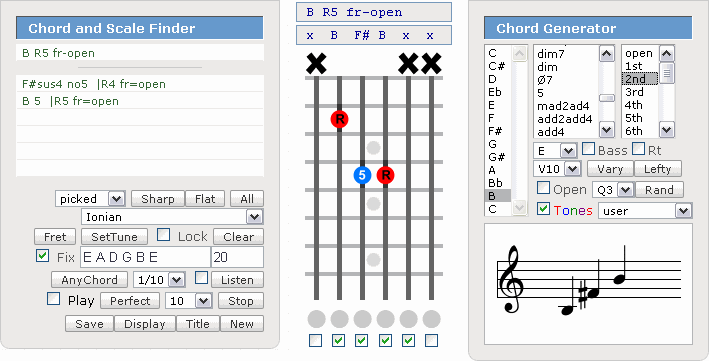
Task: Click the tuning field E A D G B E
Action: pyautogui.click(x=146, y=257)
